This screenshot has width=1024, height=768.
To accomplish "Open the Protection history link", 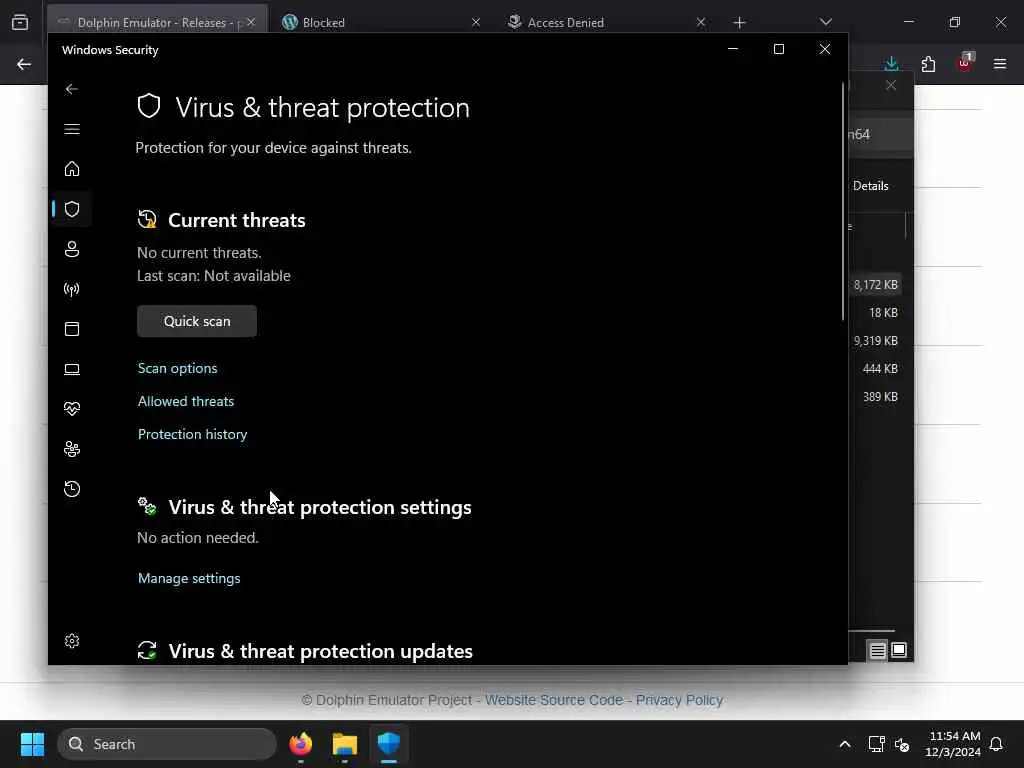I will (x=193, y=434).
